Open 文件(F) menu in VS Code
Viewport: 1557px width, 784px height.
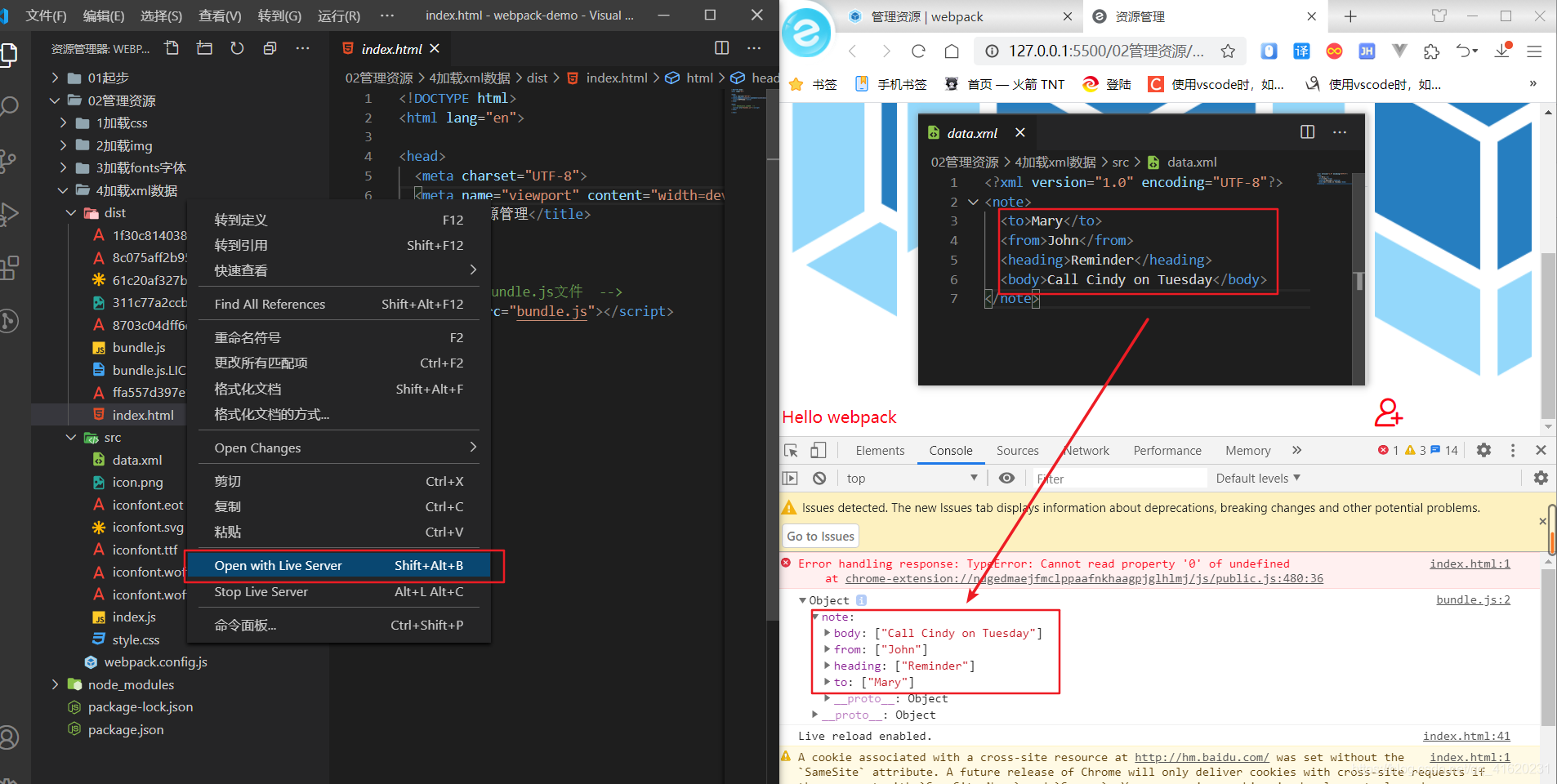click(x=46, y=16)
